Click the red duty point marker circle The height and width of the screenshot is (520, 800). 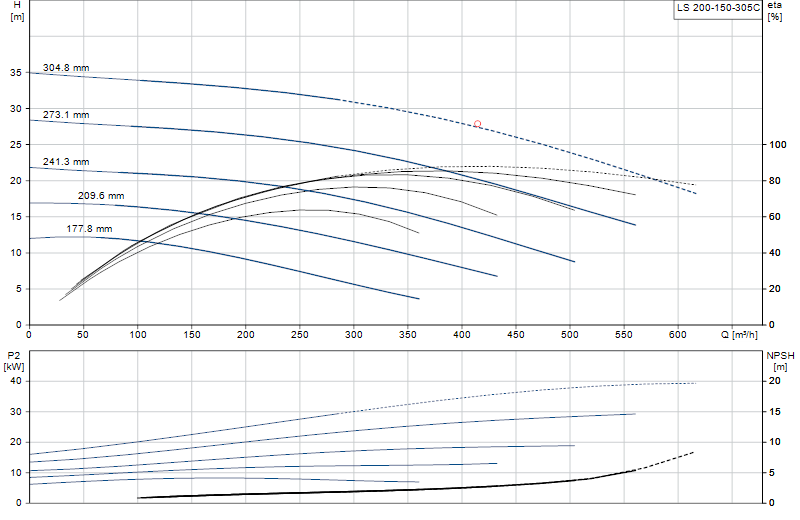coord(477,124)
